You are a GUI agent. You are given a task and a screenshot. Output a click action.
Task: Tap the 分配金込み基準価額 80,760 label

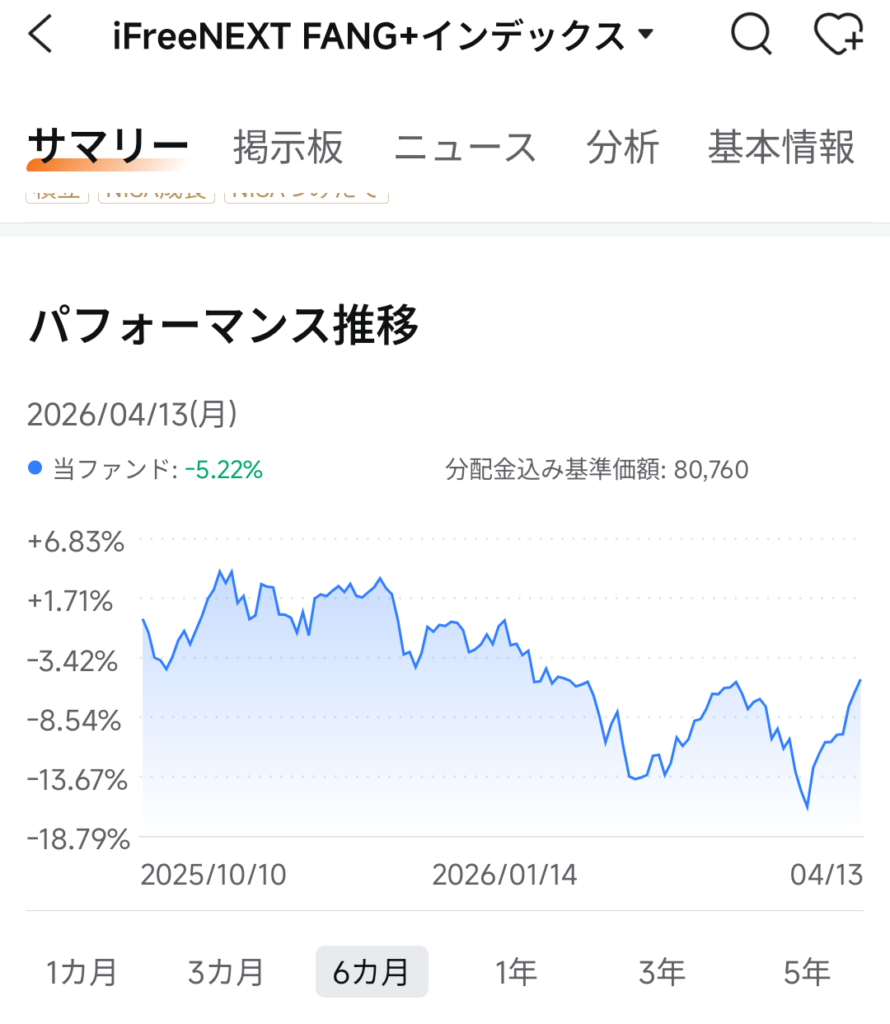coord(596,469)
